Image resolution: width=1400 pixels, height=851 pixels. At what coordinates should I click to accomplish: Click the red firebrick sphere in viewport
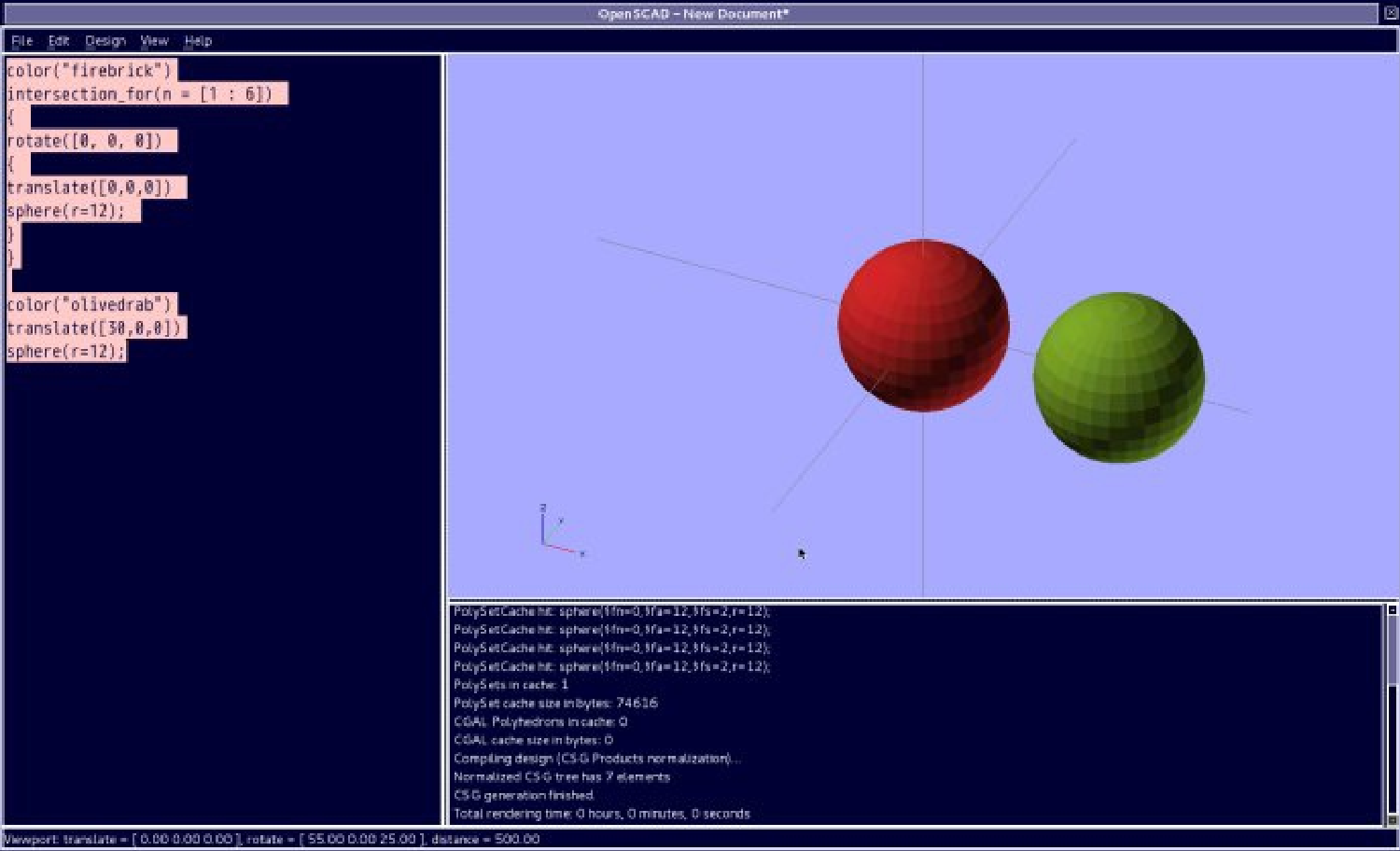click(922, 325)
